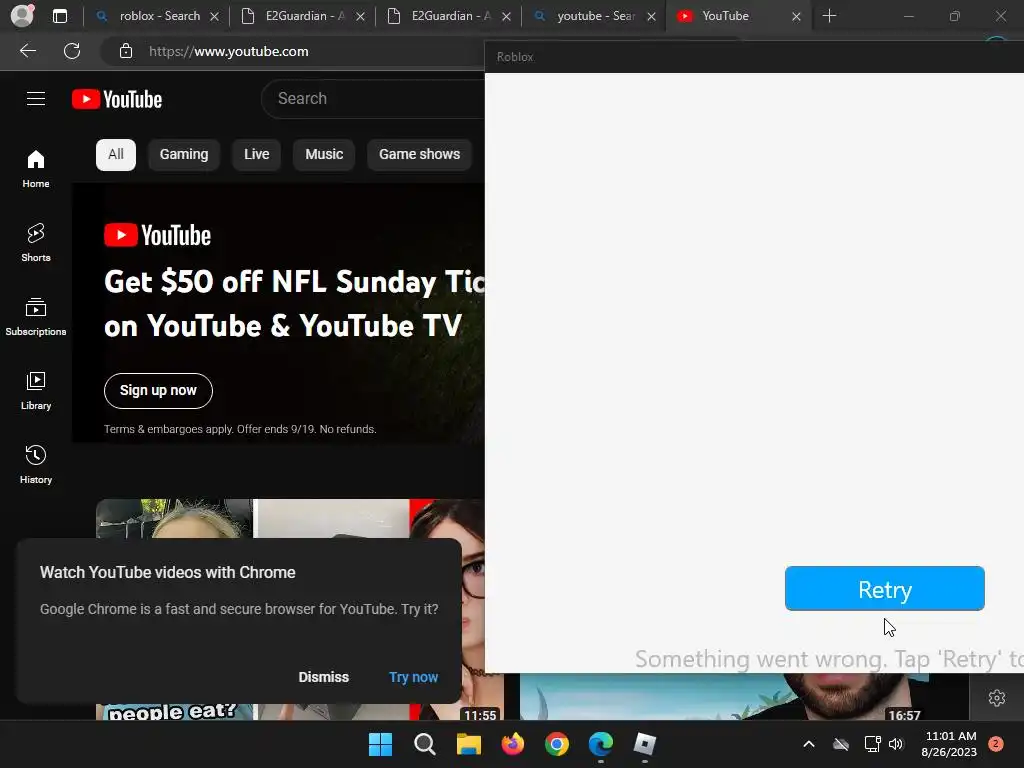Viewport: 1024px width, 768px height.
Task: Click Sign up now on NFL banner
Action: click(x=158, y=391)
